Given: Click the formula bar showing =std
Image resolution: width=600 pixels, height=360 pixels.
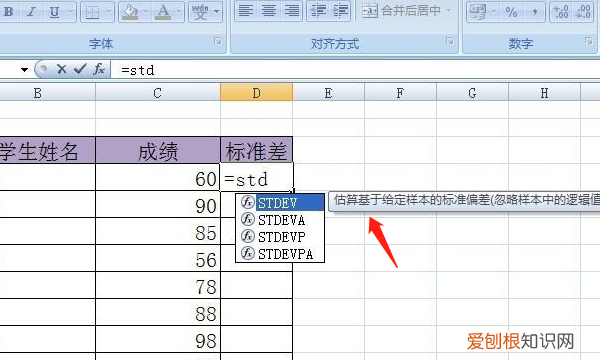Looking at the screenshot, I should (355, 70).
